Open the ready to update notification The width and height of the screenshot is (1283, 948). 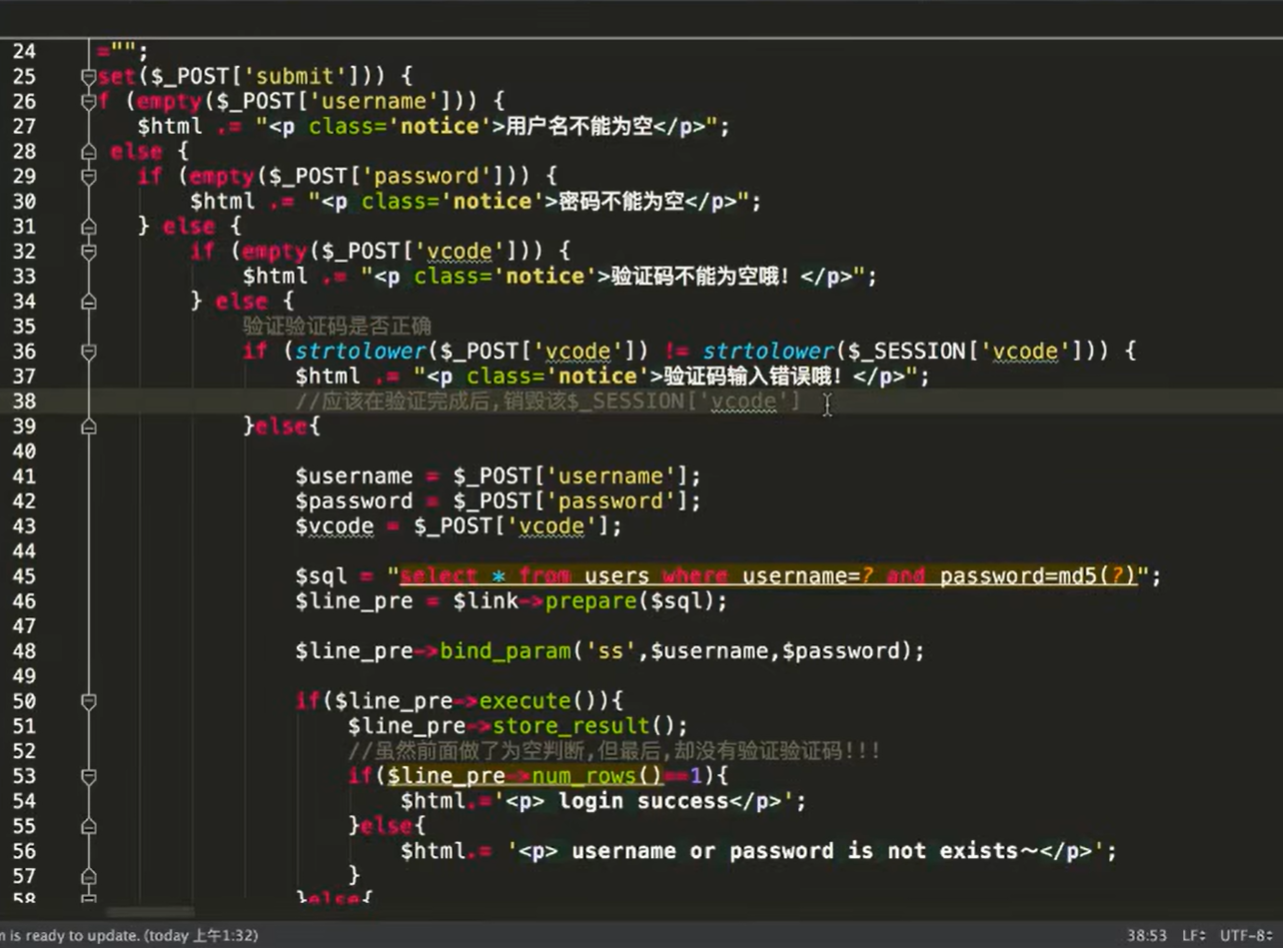pos(129,936)
